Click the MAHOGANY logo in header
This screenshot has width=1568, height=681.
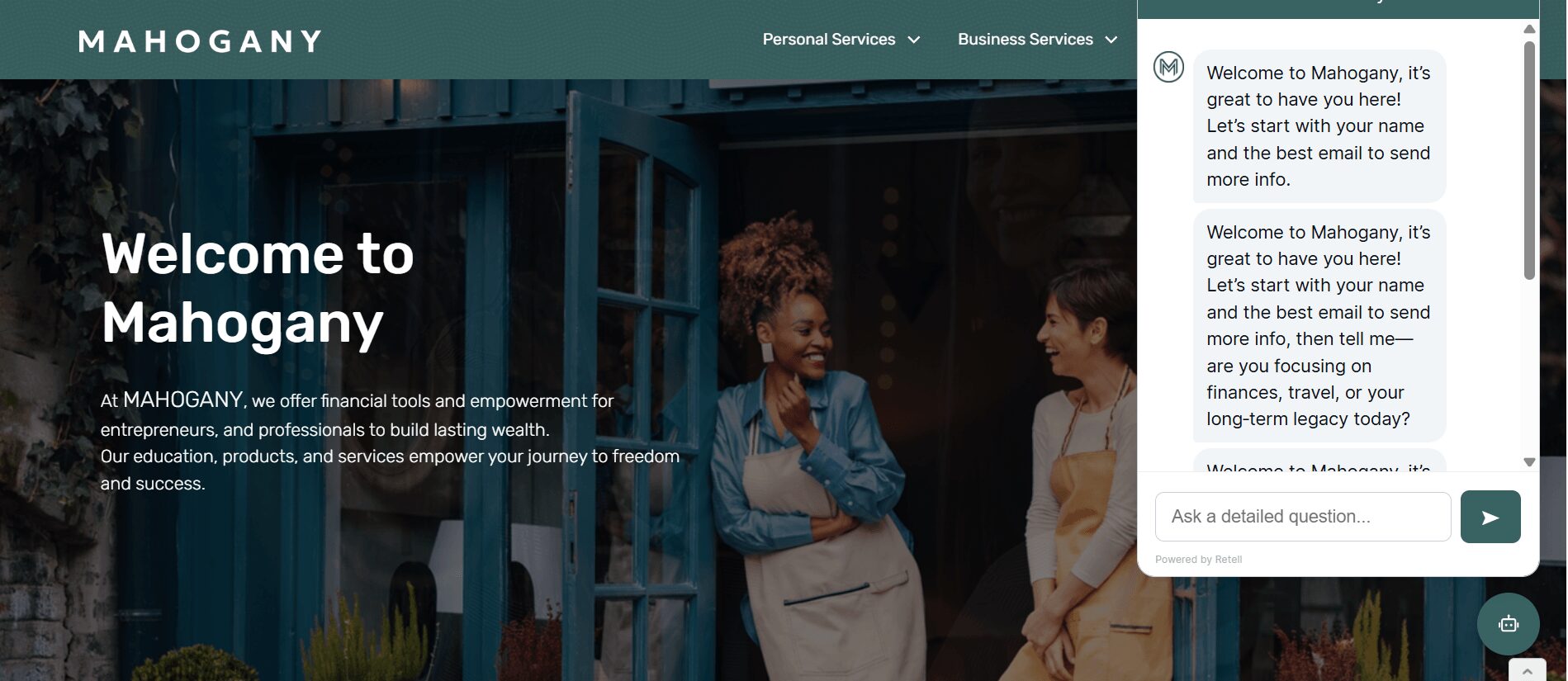point(200,41)
